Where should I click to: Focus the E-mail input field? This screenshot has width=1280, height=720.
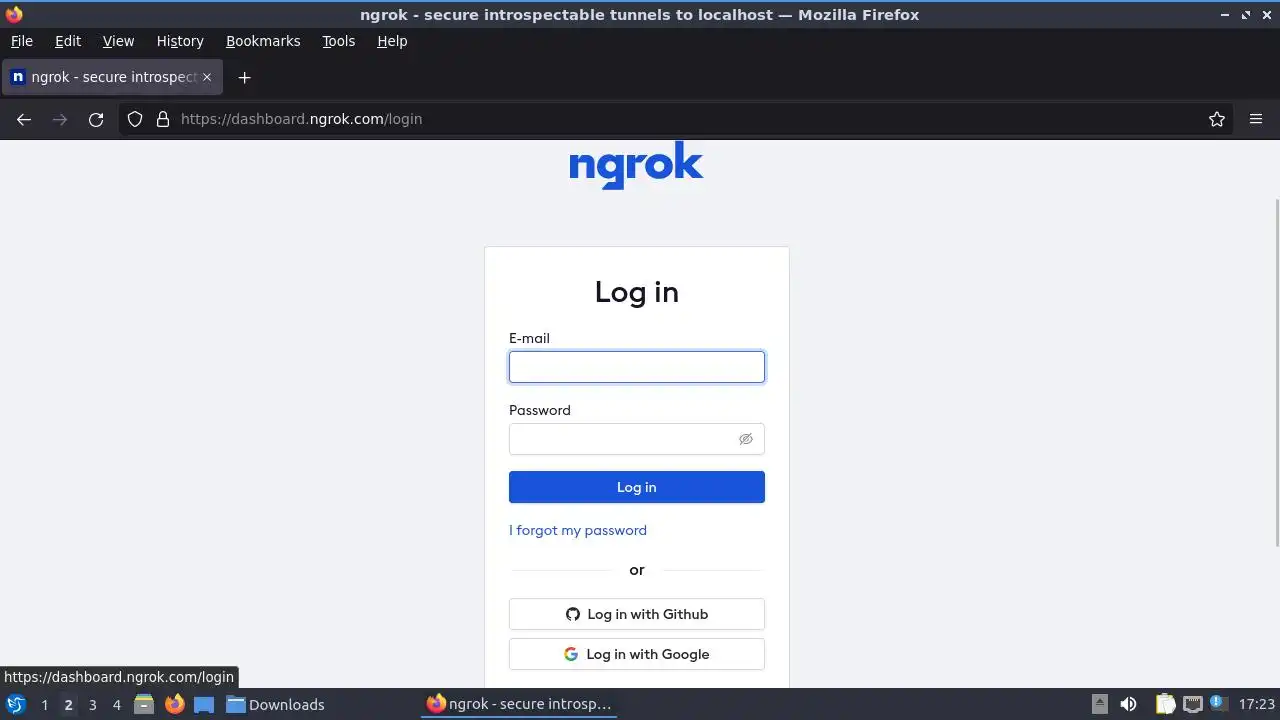point(636,367)
